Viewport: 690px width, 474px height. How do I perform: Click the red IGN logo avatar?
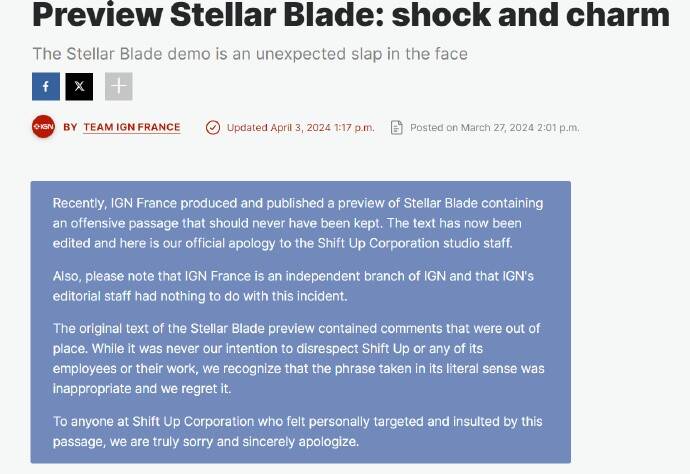(43, 127)
